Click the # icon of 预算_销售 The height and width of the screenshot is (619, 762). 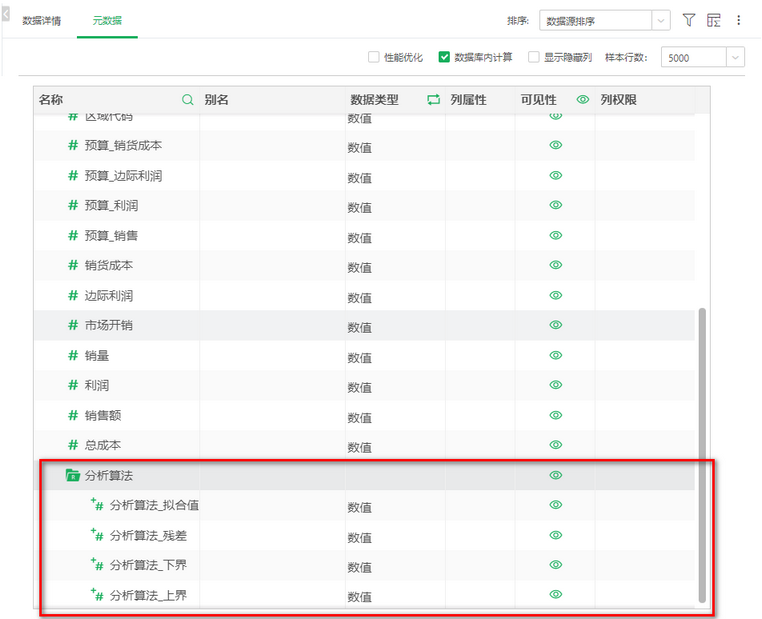[x=73, y=236]
